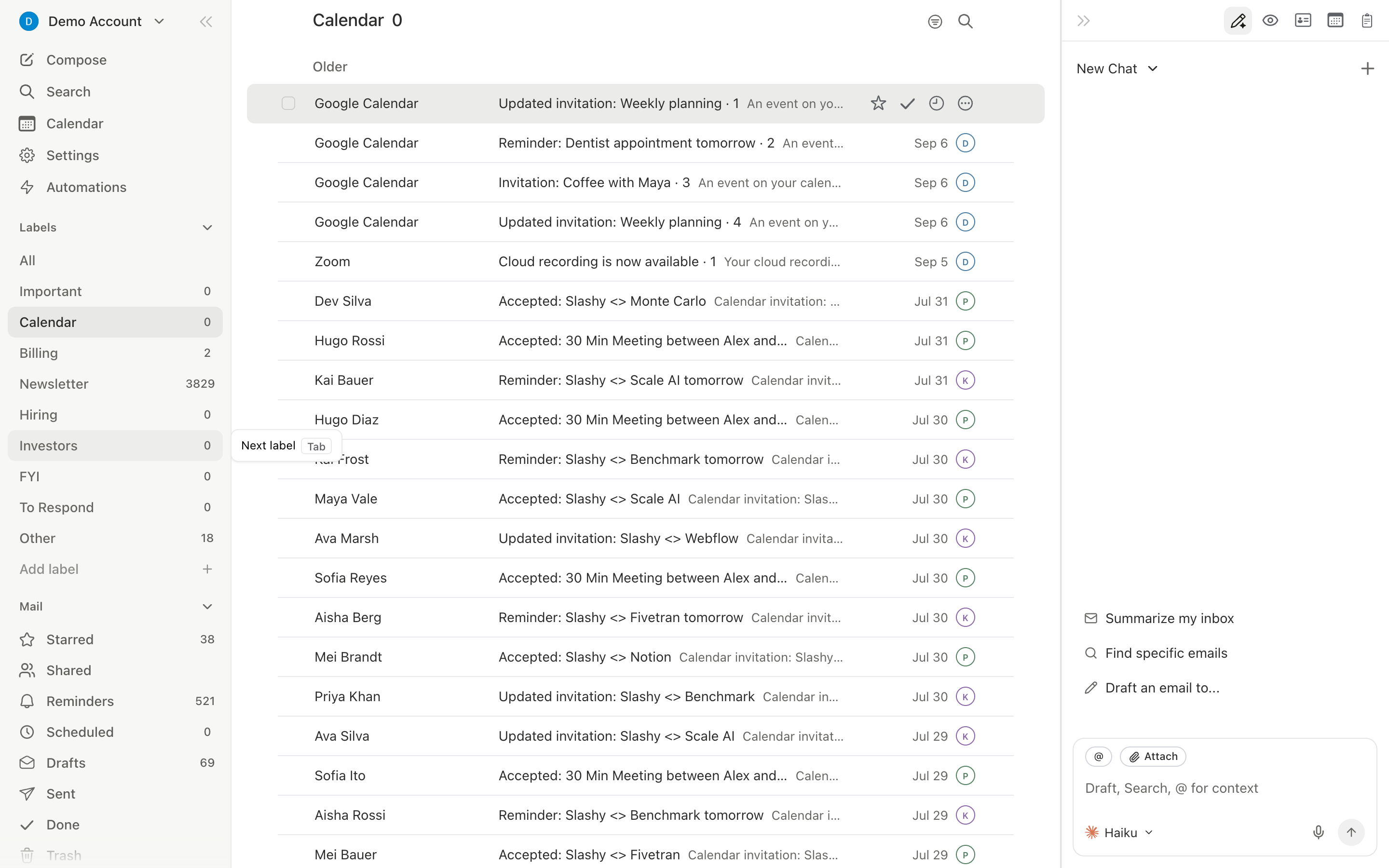
Task: Start a new chat with plus icon
Action: point(1368,69)
